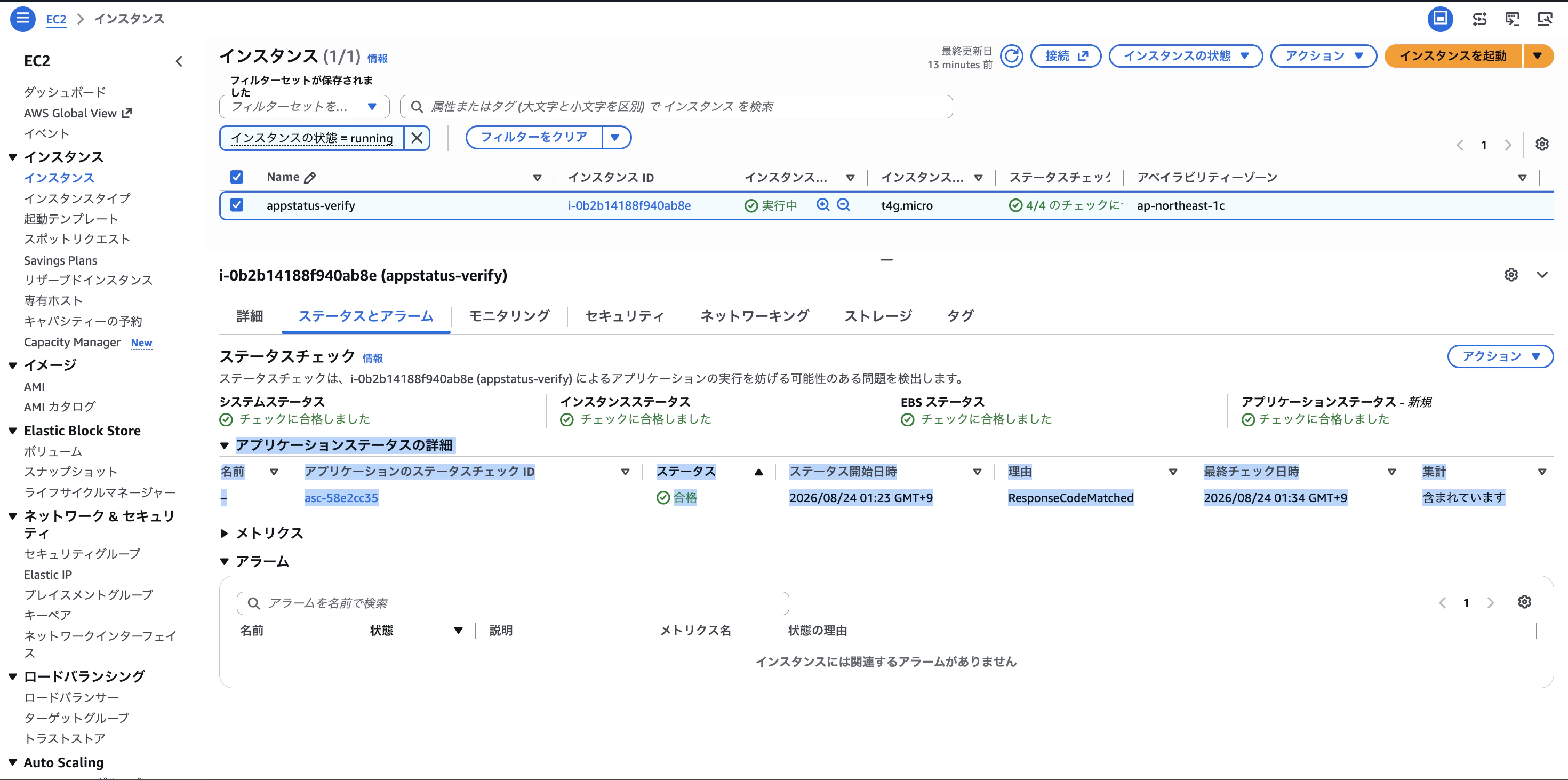Open the hamburger navigation menu
The height and width of the screenshot is (780, 1568).
[x=22, y=19]
